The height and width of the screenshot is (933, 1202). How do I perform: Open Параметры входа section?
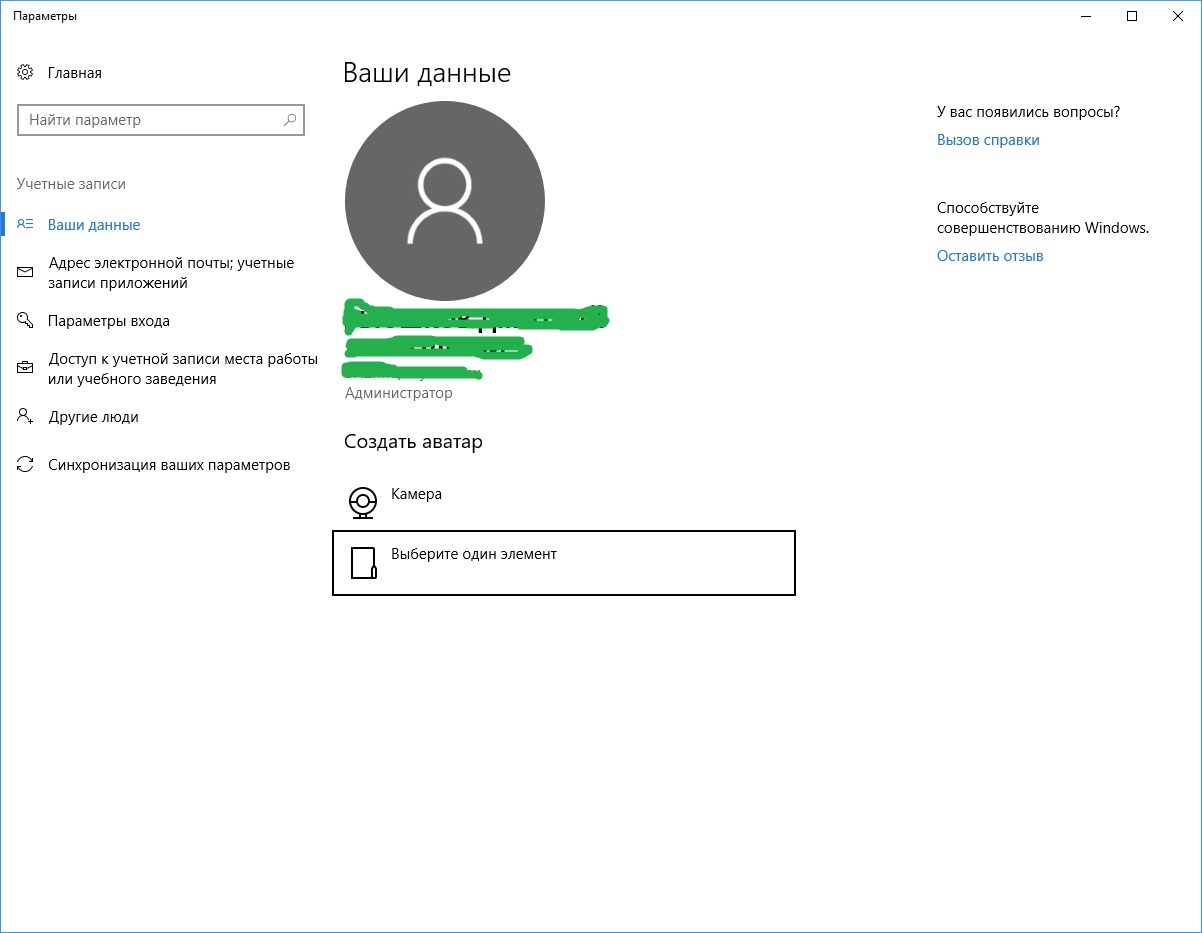click(109, 321)
